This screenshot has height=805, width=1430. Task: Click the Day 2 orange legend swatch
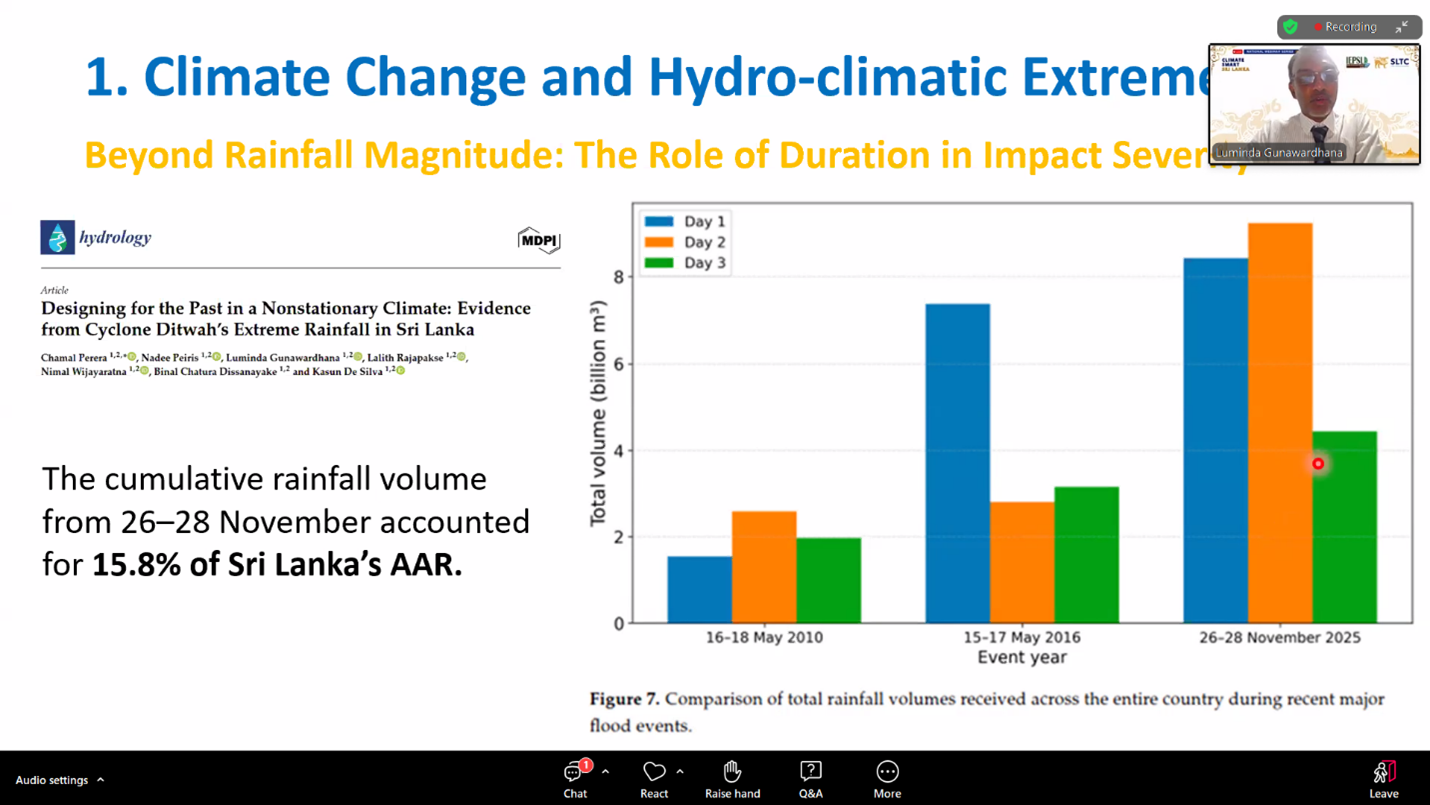[659, 242]
